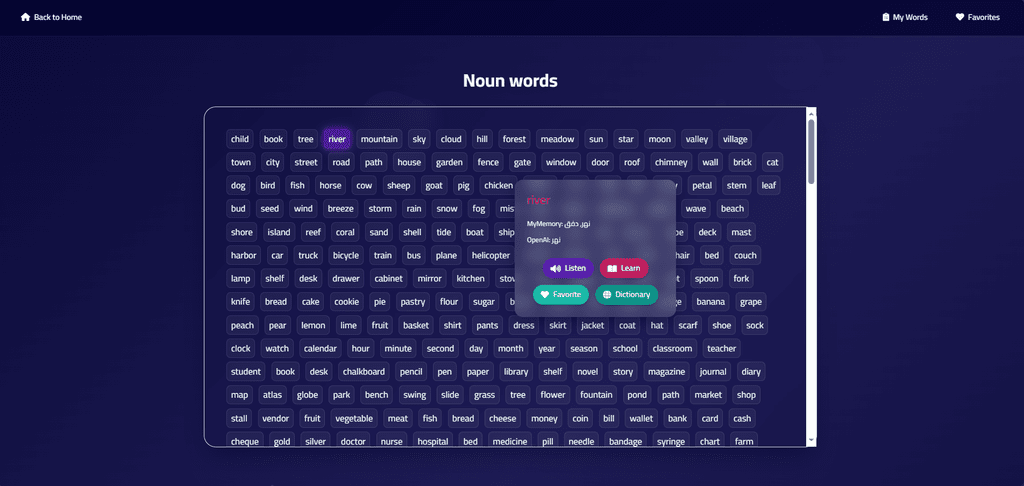Play pronunciation with the Listen speaker button
This screenshot has width=1024, height=486.
[568, 268]
